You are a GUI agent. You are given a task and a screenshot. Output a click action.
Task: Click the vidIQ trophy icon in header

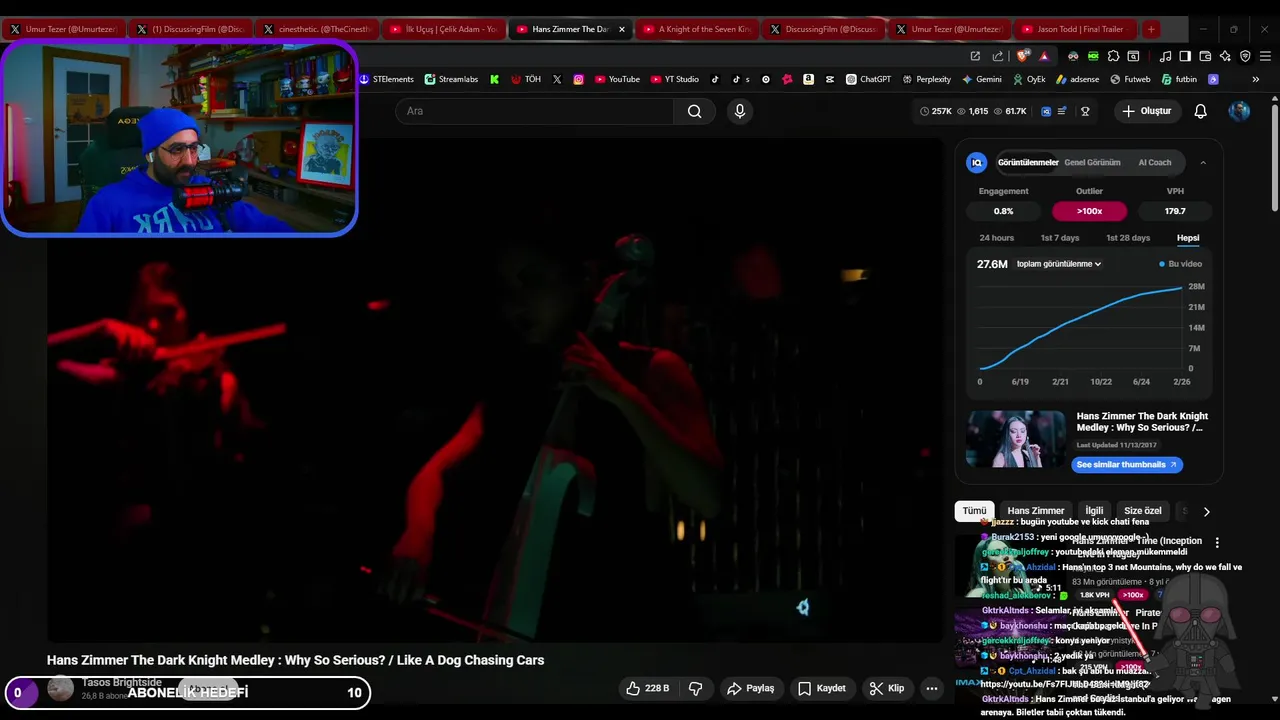point(1085,111)
